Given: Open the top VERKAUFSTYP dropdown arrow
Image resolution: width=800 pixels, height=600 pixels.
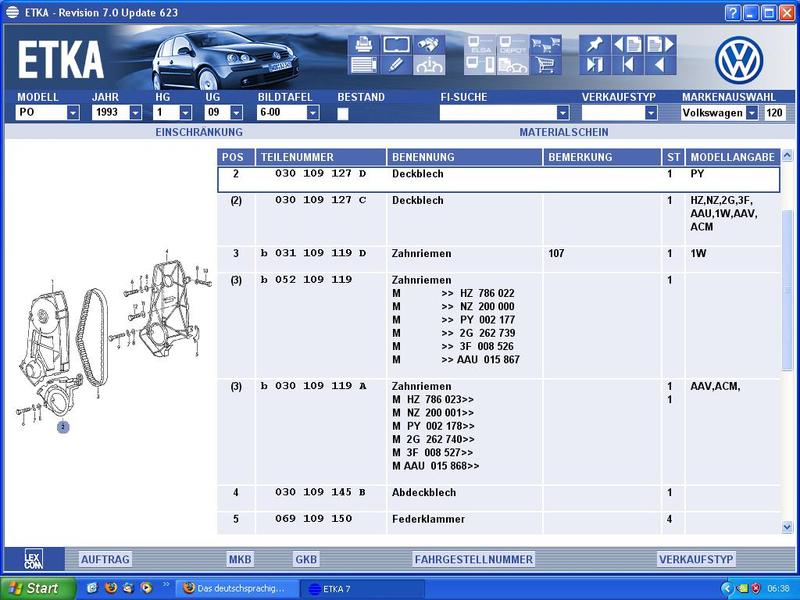Looking at the screenshot, I should tap(651, 113).
